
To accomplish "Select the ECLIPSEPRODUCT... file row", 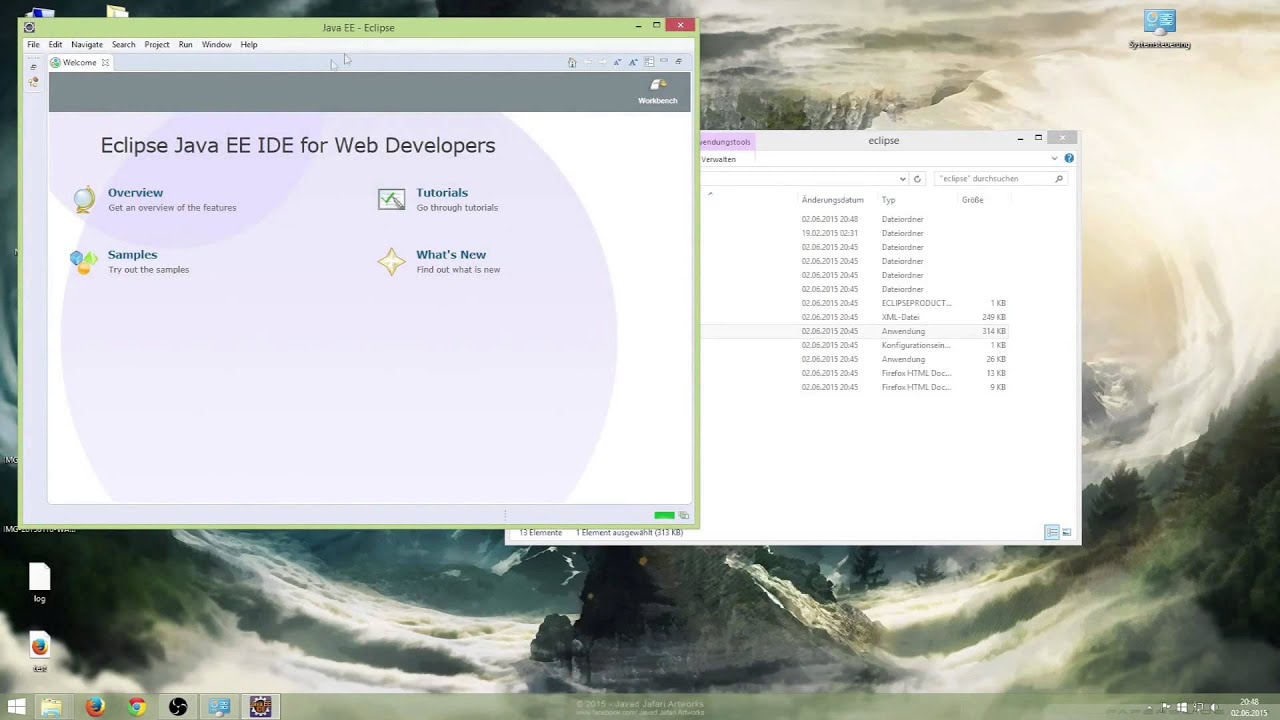I will click(854, 303).
